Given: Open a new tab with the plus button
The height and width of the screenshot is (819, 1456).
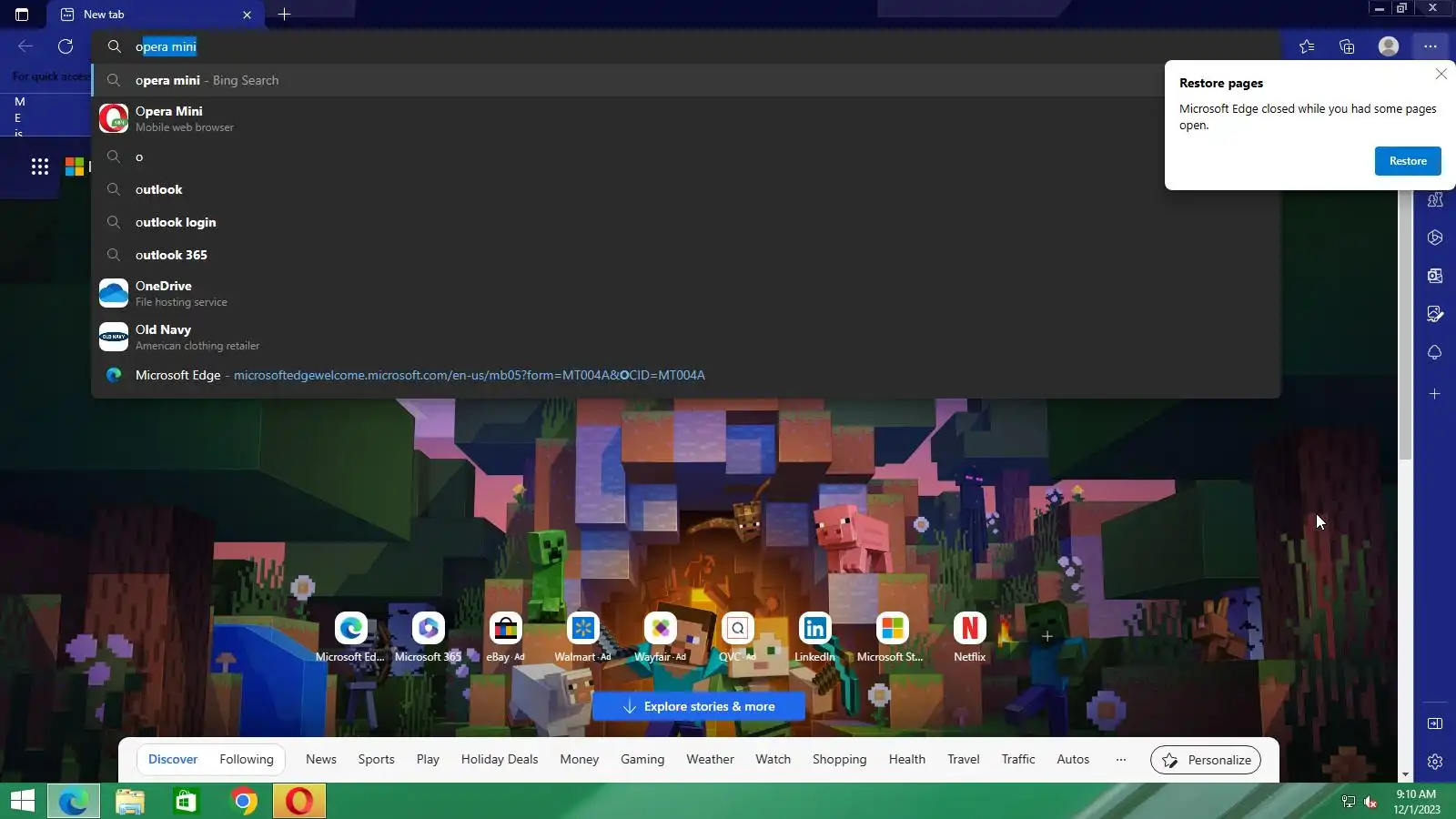Looking at the screenshot, I should (284, 15).
